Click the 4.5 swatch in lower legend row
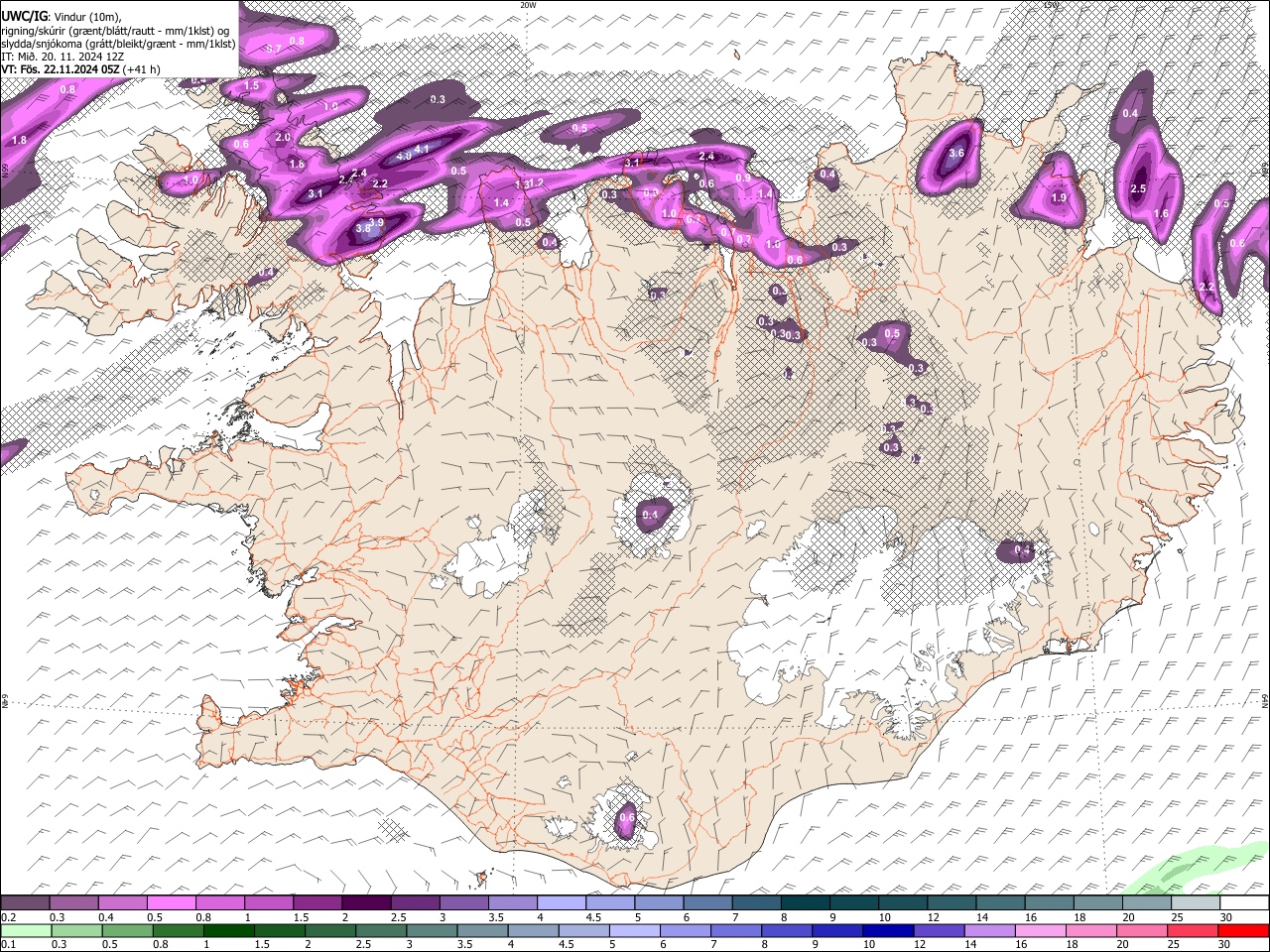This screenshot has height=952, width=1270. pos(585,930)
